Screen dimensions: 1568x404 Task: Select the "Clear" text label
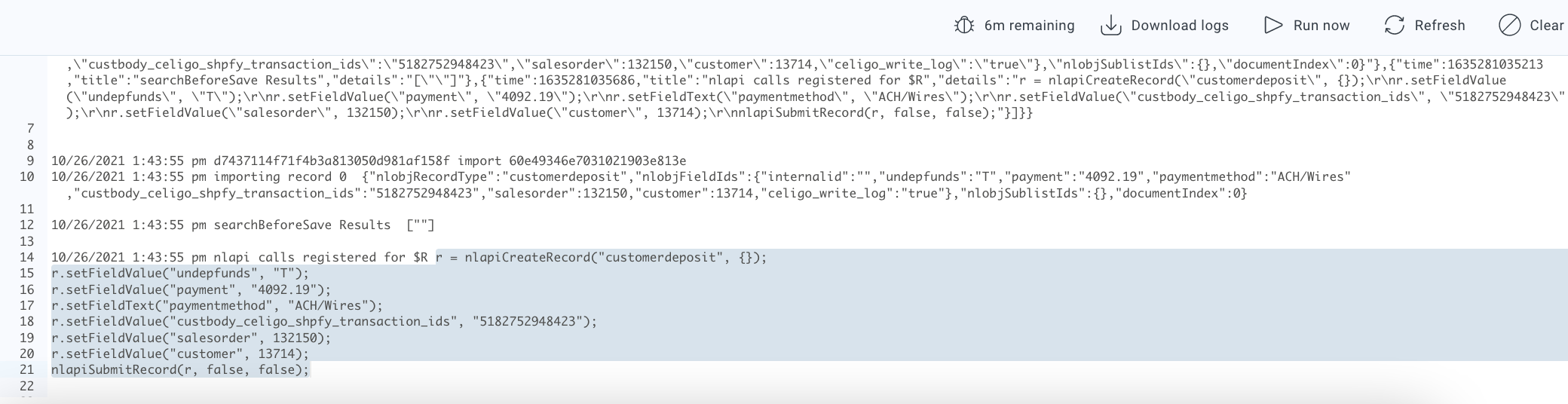click(x=1546, y=26)
